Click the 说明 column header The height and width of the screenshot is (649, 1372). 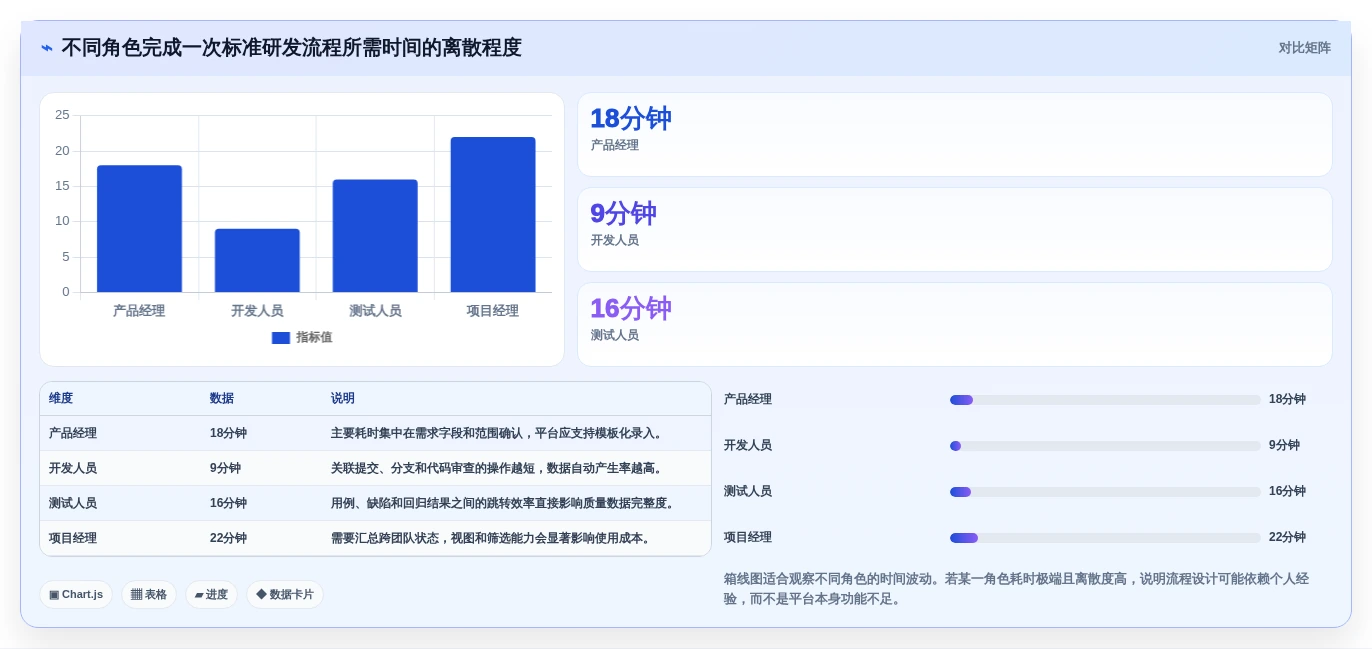click(x=343, y=398)
